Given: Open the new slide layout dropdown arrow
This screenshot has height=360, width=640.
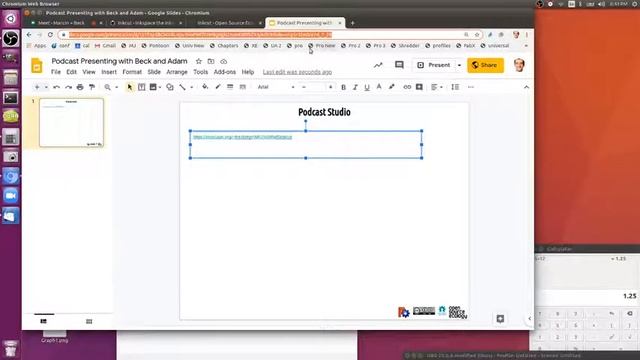Looking at the screenshot, I should pyautogui.click(x=46, y=87).
